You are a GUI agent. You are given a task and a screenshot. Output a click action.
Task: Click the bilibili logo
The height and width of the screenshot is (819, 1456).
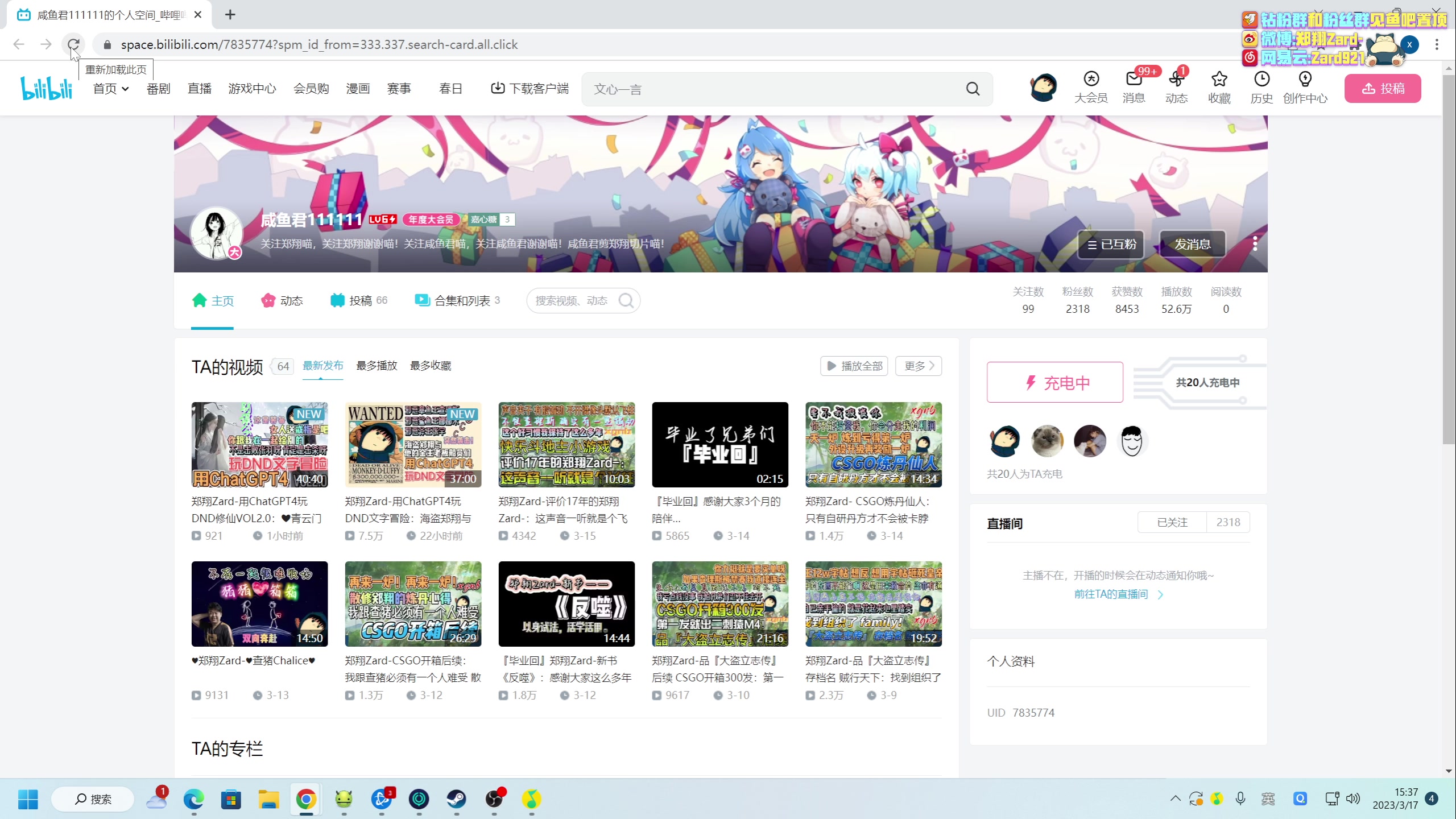click(47, 88)
